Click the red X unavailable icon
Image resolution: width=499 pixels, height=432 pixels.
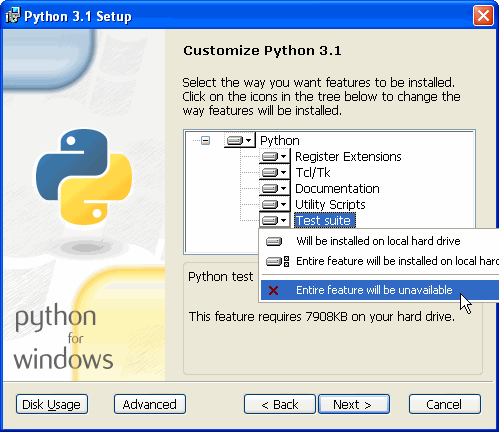273,290
